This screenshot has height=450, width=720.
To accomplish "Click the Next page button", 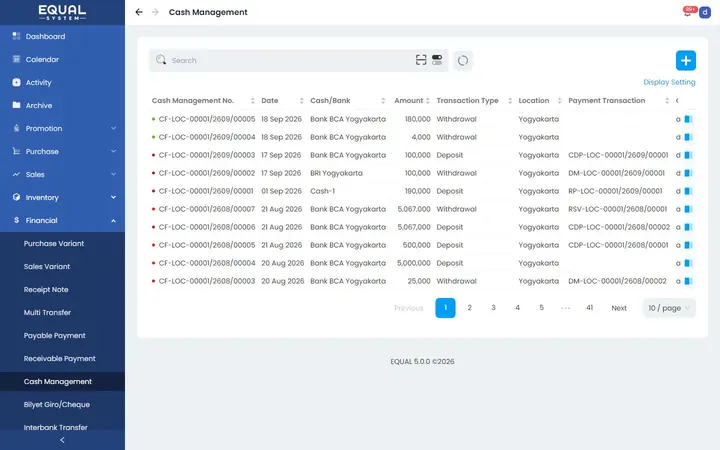I will point(619,308).
